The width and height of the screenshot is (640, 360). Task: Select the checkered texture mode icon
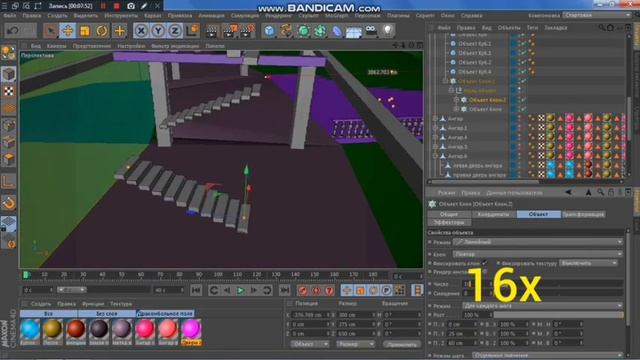9,91
